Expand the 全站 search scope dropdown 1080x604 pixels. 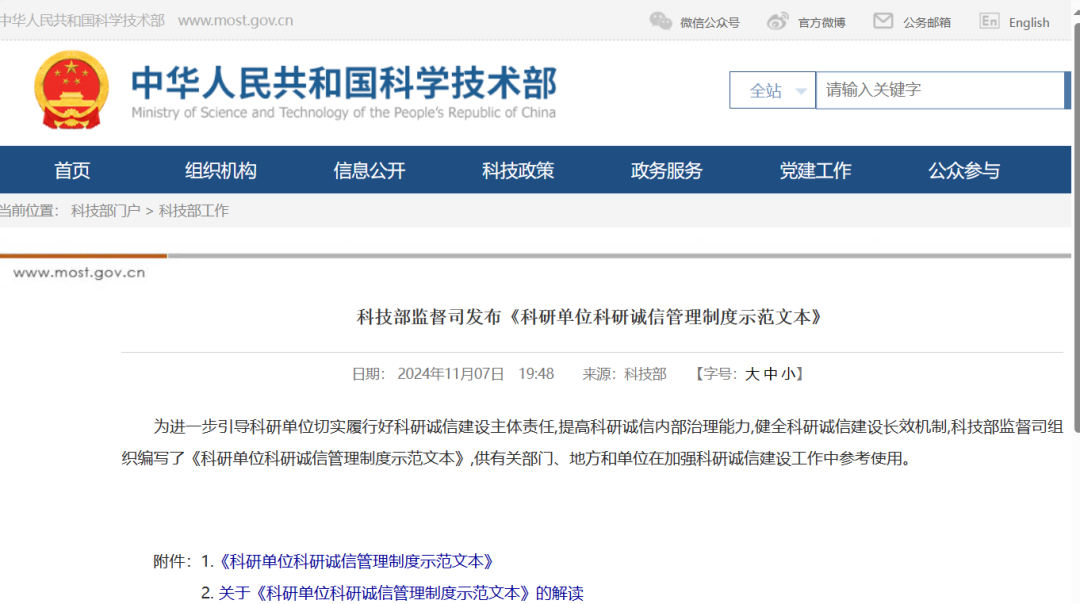coord(773,90)
